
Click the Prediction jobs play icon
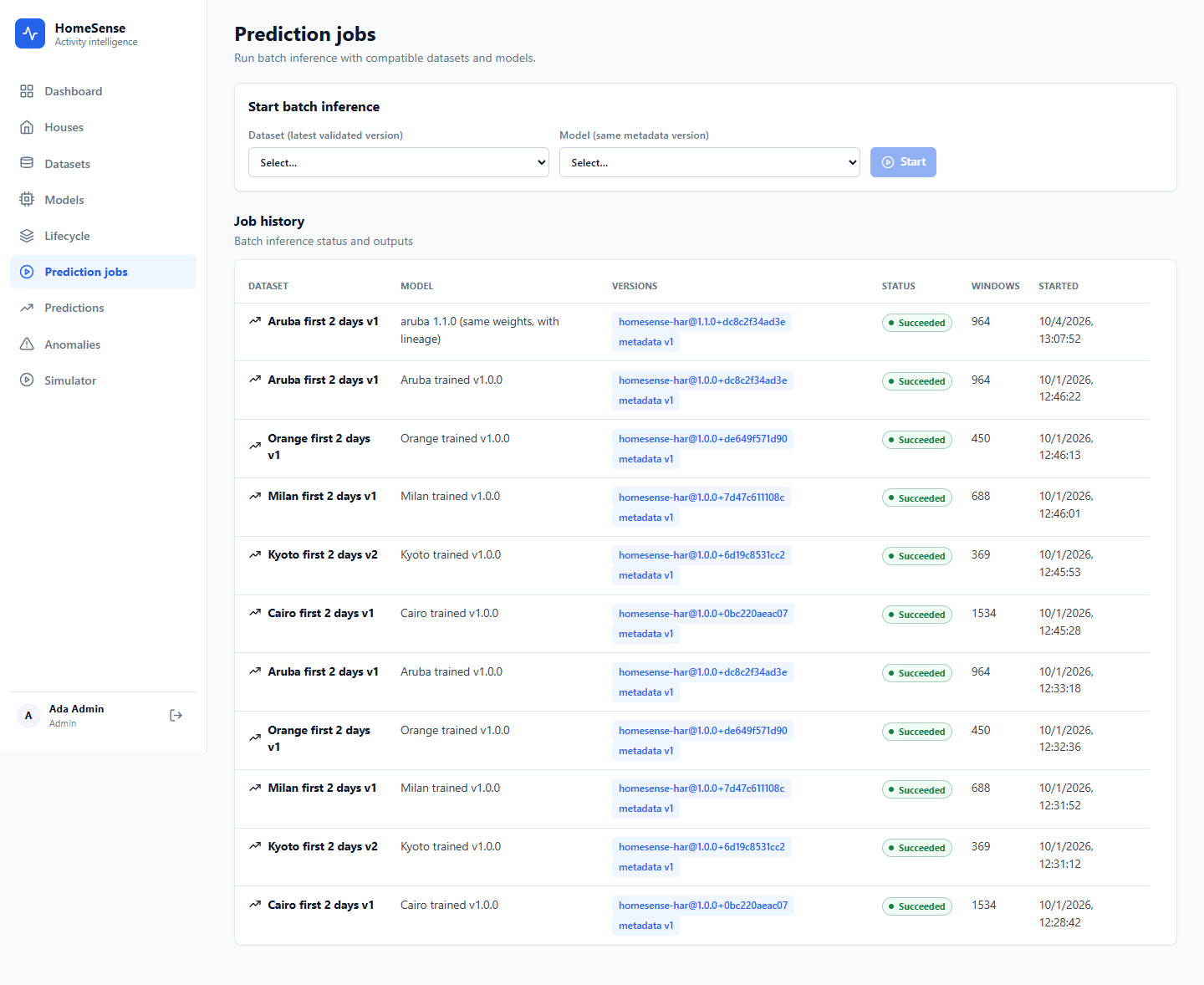click(x=27, y=272)
